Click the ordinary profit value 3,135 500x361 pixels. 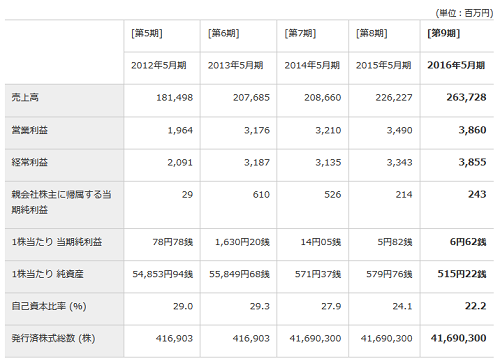328,163
